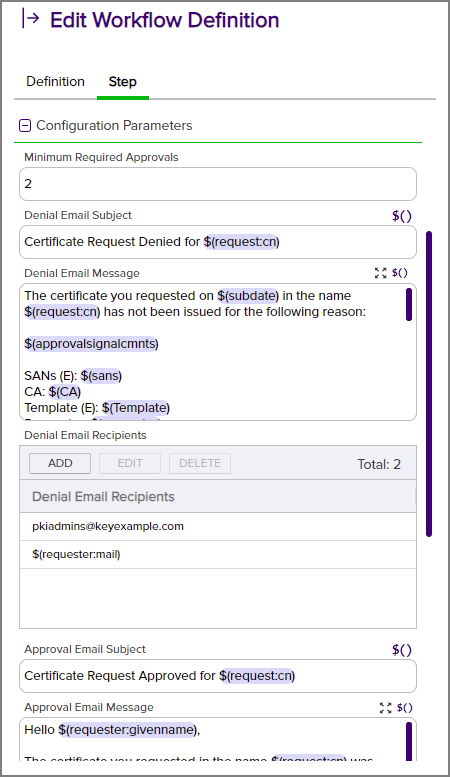450x777 pixels.
Task: Insert token icon for Approval Email Message
Action: pos(404,708)
